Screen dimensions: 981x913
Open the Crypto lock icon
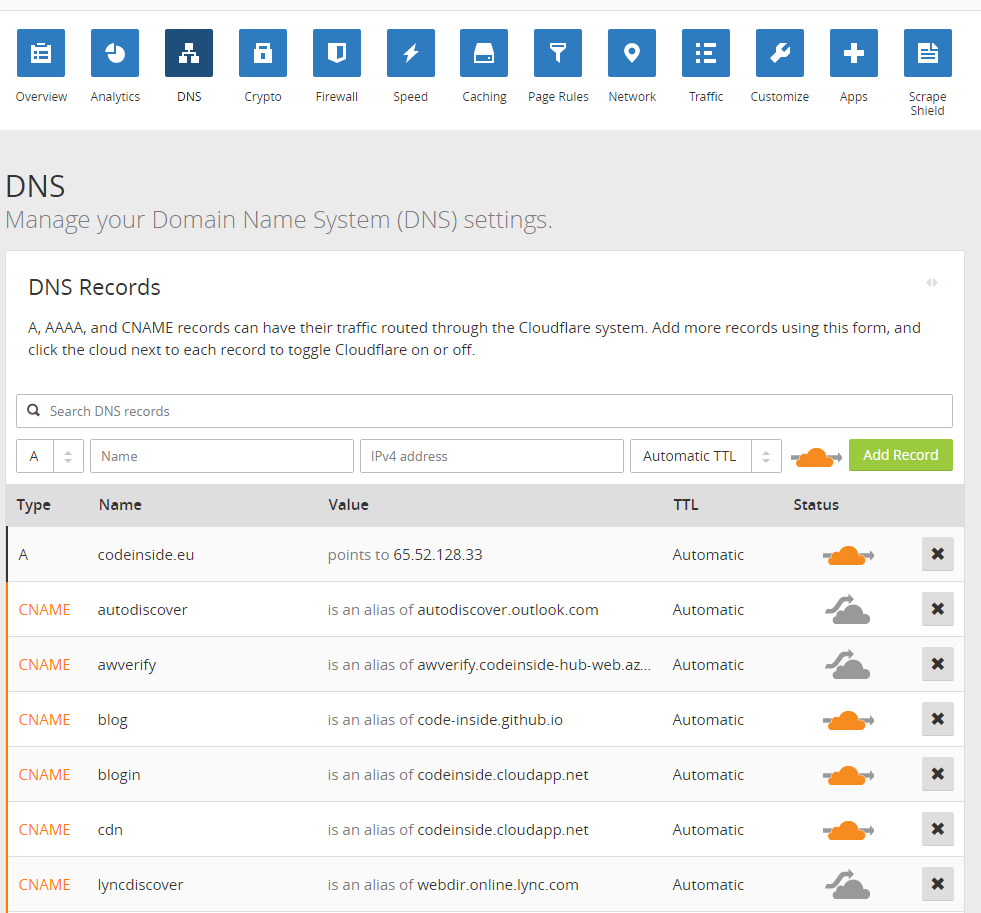tap(263, 53)
